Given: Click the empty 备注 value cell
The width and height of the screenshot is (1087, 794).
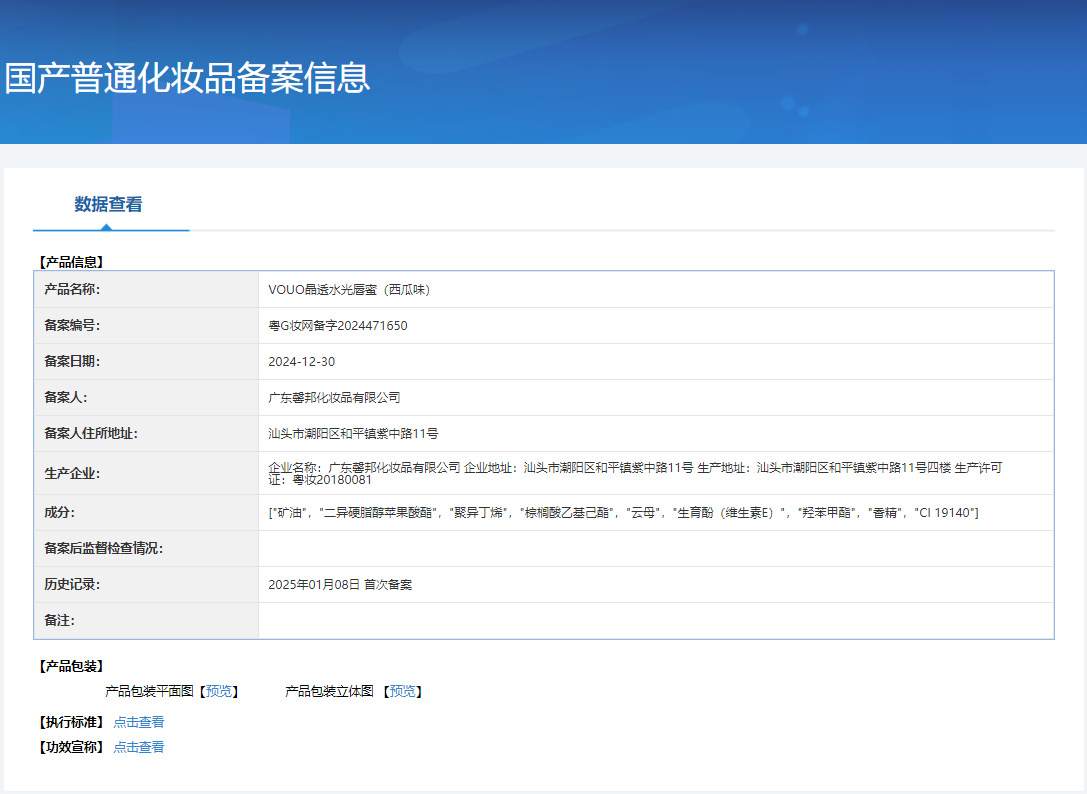Looking at the screenshot, I should [x=655, y=621].
